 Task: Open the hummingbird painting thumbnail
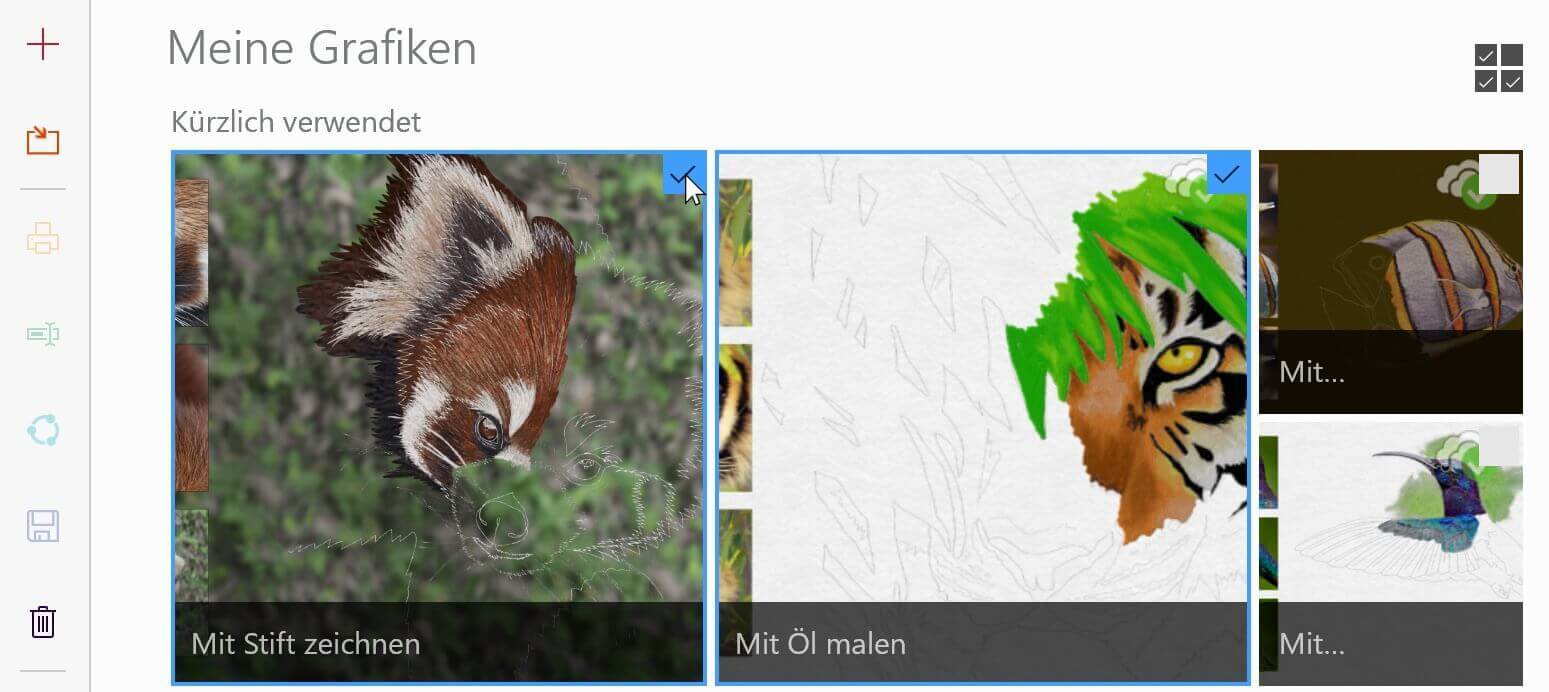pyautogui.click(x=1390, y=553)
